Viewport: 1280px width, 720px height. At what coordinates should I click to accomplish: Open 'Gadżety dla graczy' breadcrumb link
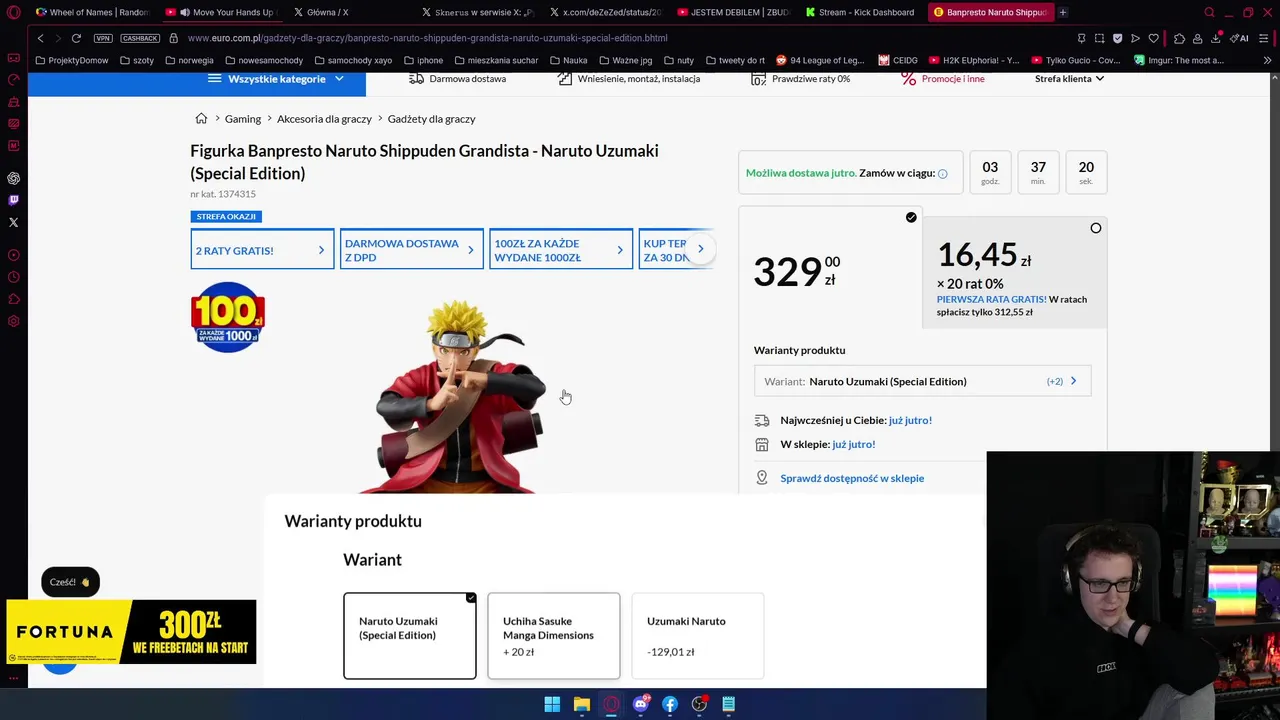click(431, 118)
